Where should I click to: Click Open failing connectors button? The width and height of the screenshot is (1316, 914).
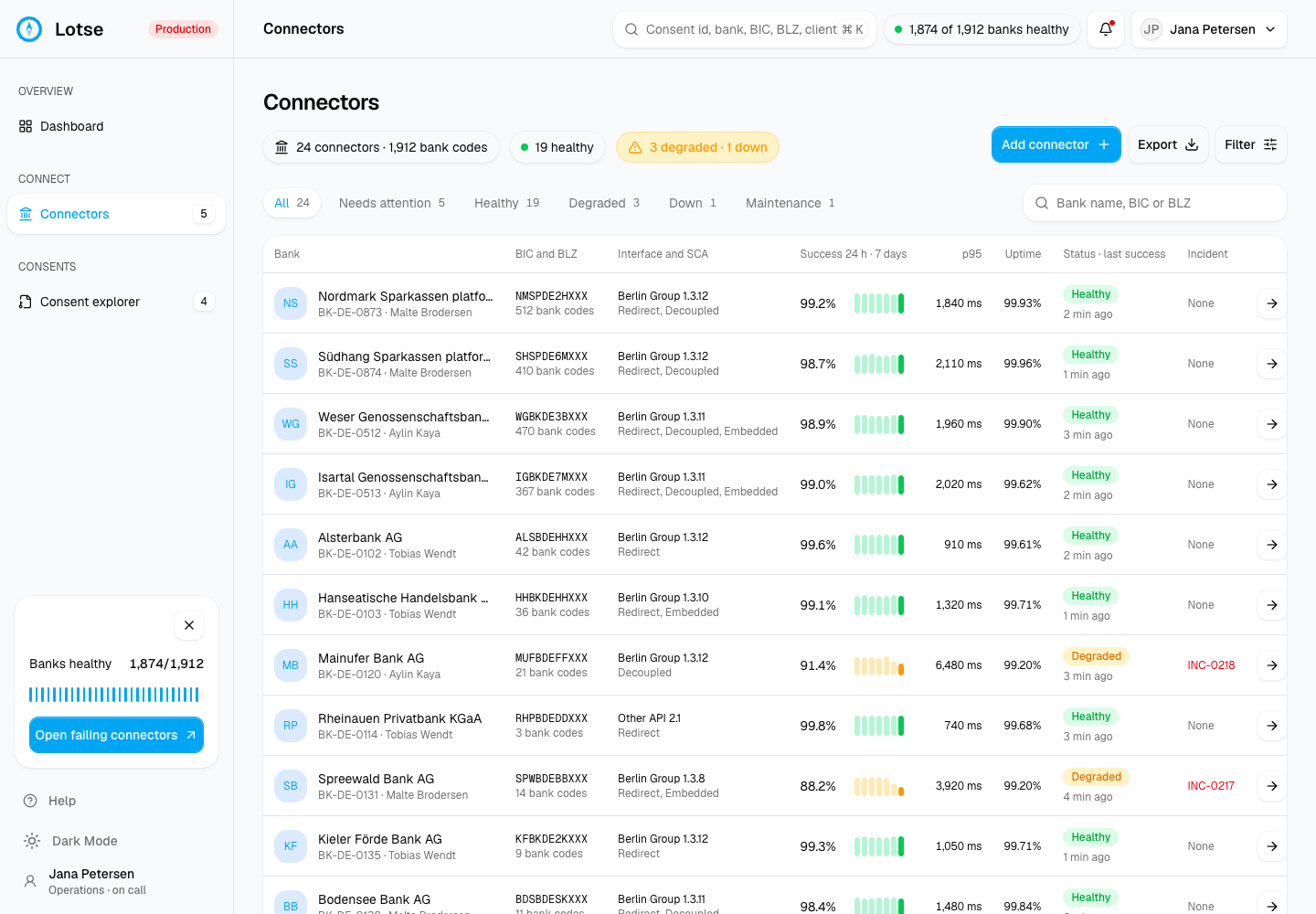click(116, 735)
